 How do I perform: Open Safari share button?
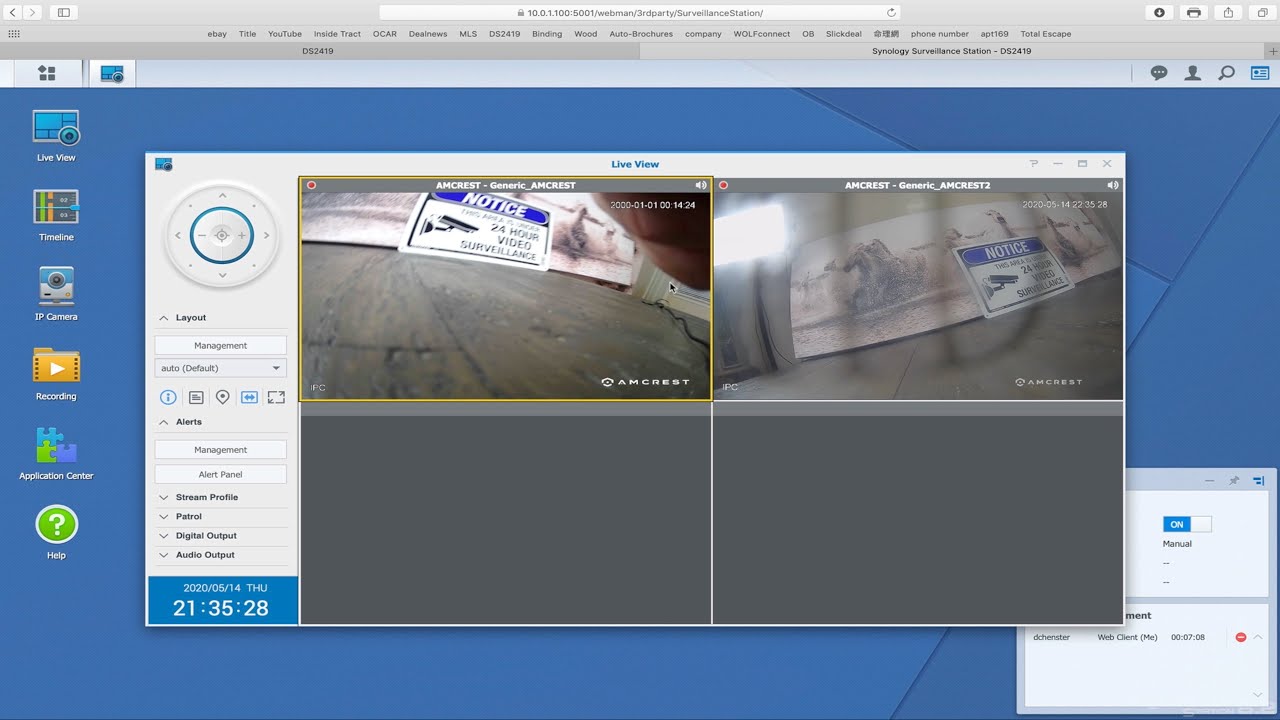[1228, 12]
